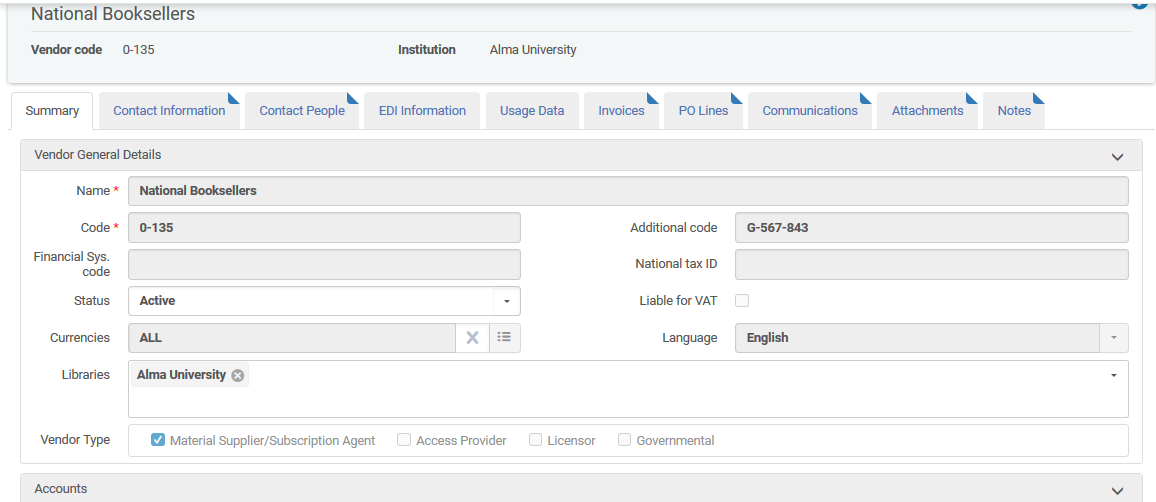Toggle the Liable for VAT checkbox
The image size is (1156, 502).
[742, 301]
